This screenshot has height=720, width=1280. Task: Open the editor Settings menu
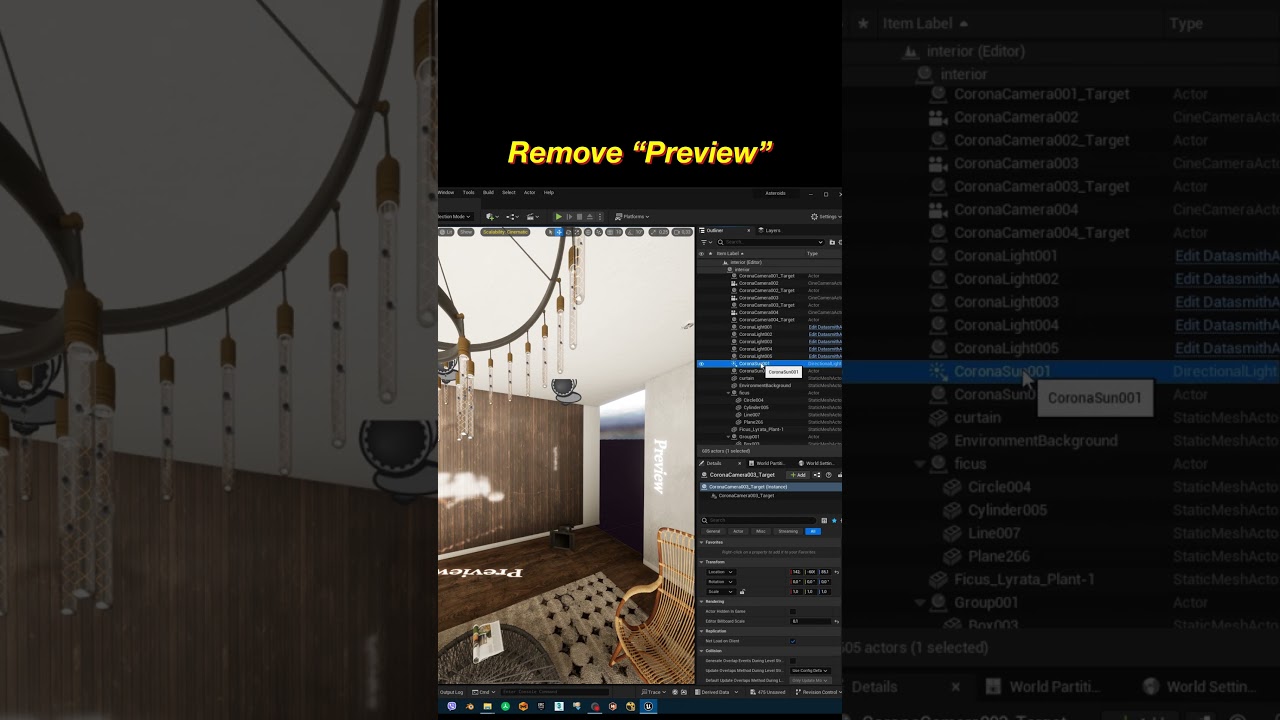click(825, 217)
